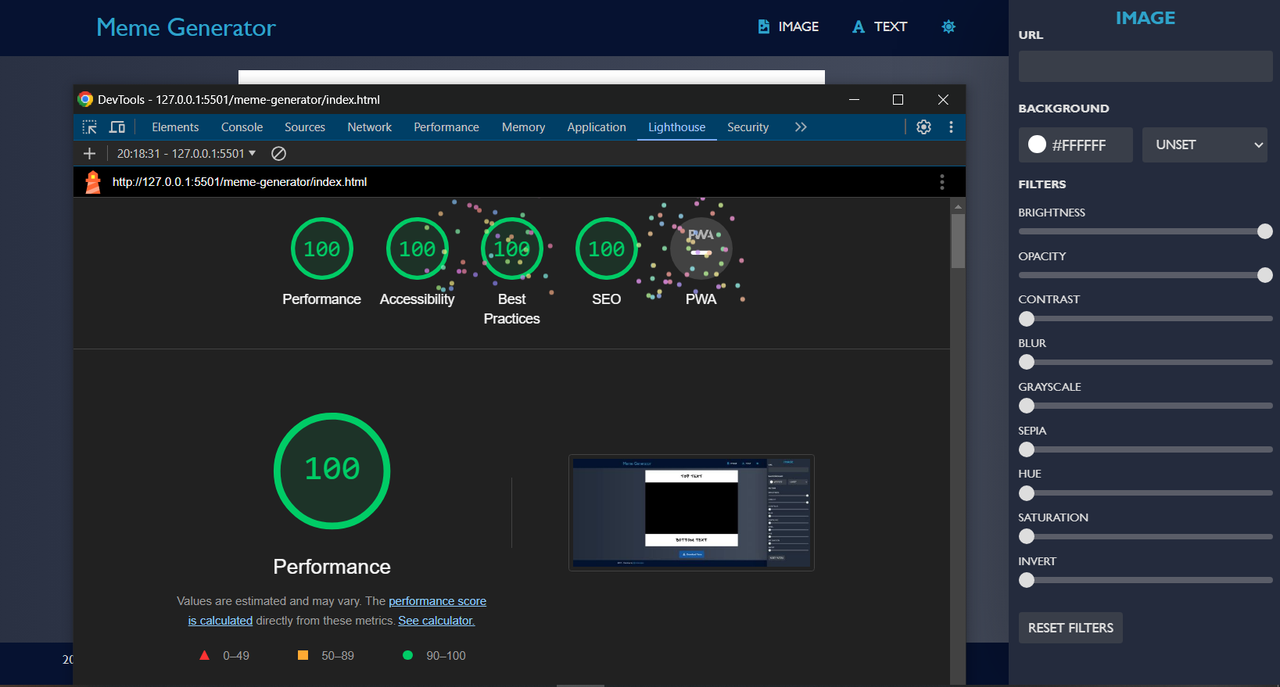The image size is (1280, 687).
Task: Adjust the CONTRAST slider
Action: [1145, 319]
